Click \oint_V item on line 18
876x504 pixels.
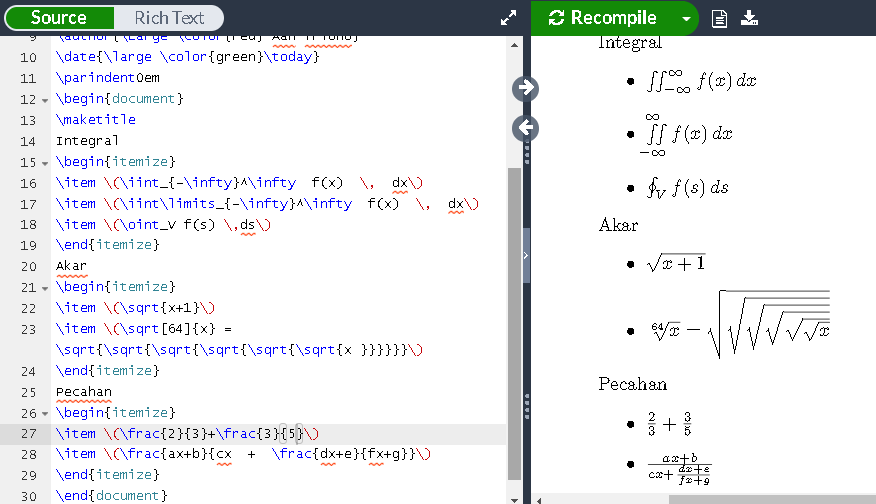click(x=163, y=225)
